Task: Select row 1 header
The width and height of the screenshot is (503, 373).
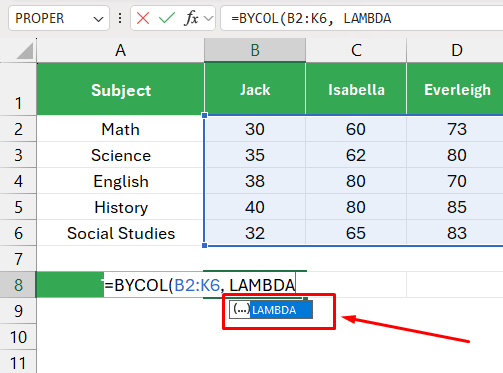Action: pyautogui.click(x=18, y=89)
